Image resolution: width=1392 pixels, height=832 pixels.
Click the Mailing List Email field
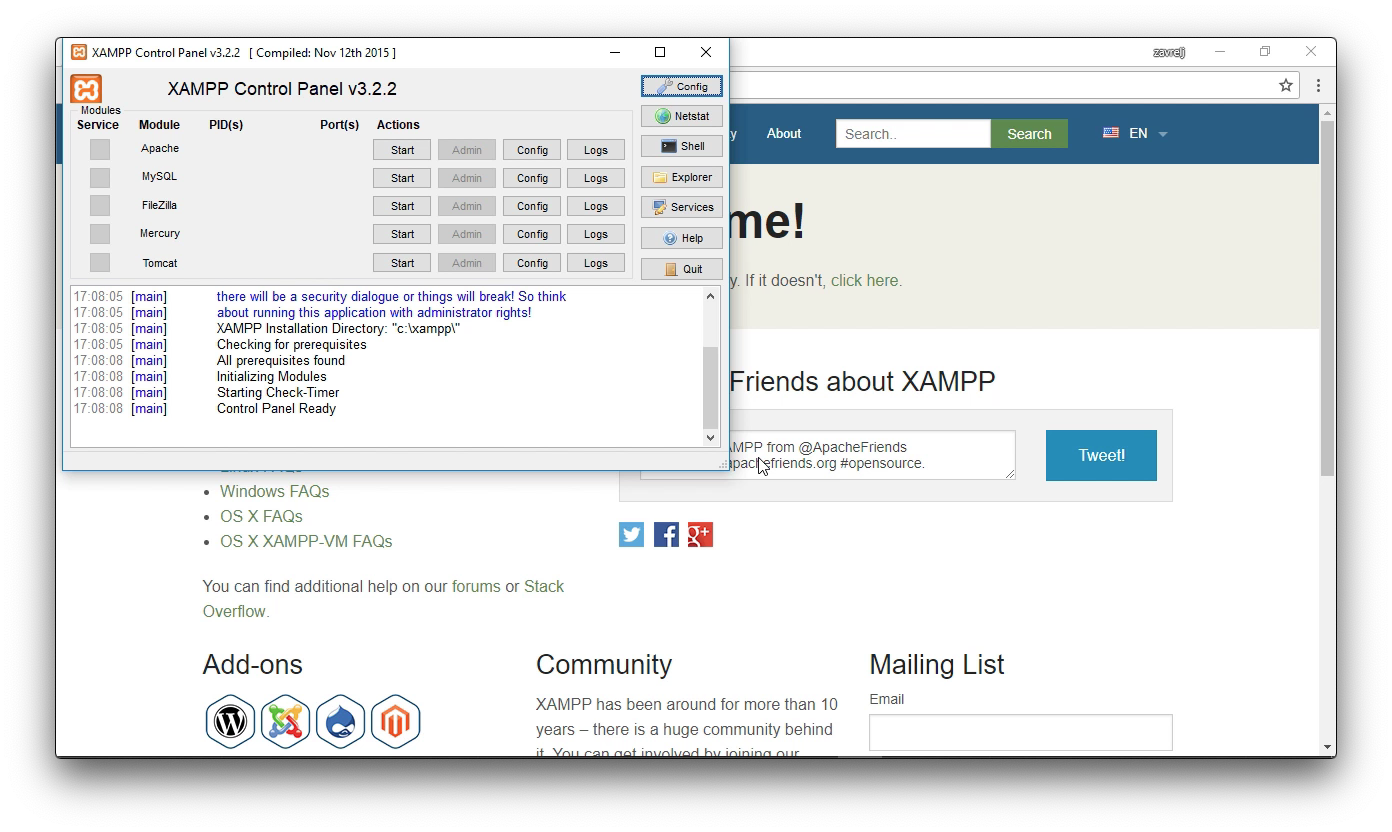1021,732
